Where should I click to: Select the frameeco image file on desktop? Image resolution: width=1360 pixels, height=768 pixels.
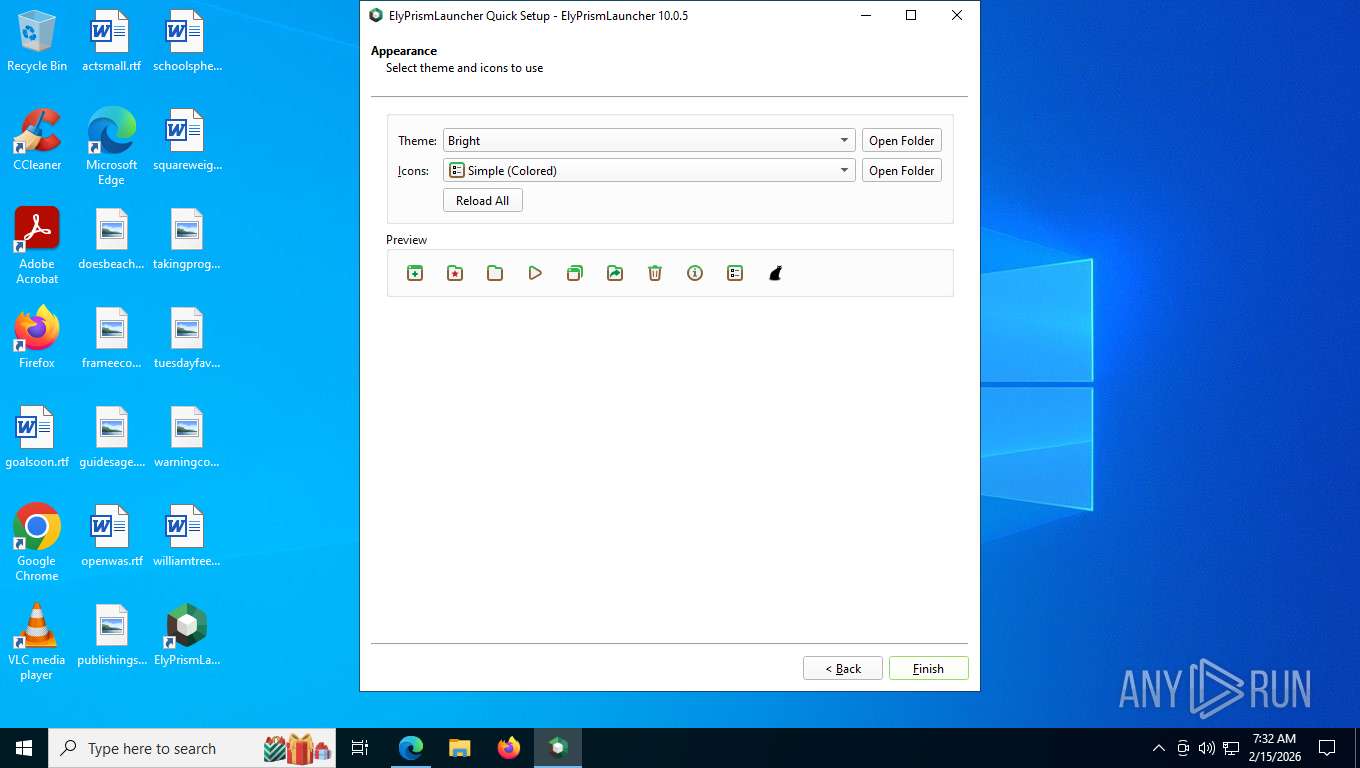112,338
